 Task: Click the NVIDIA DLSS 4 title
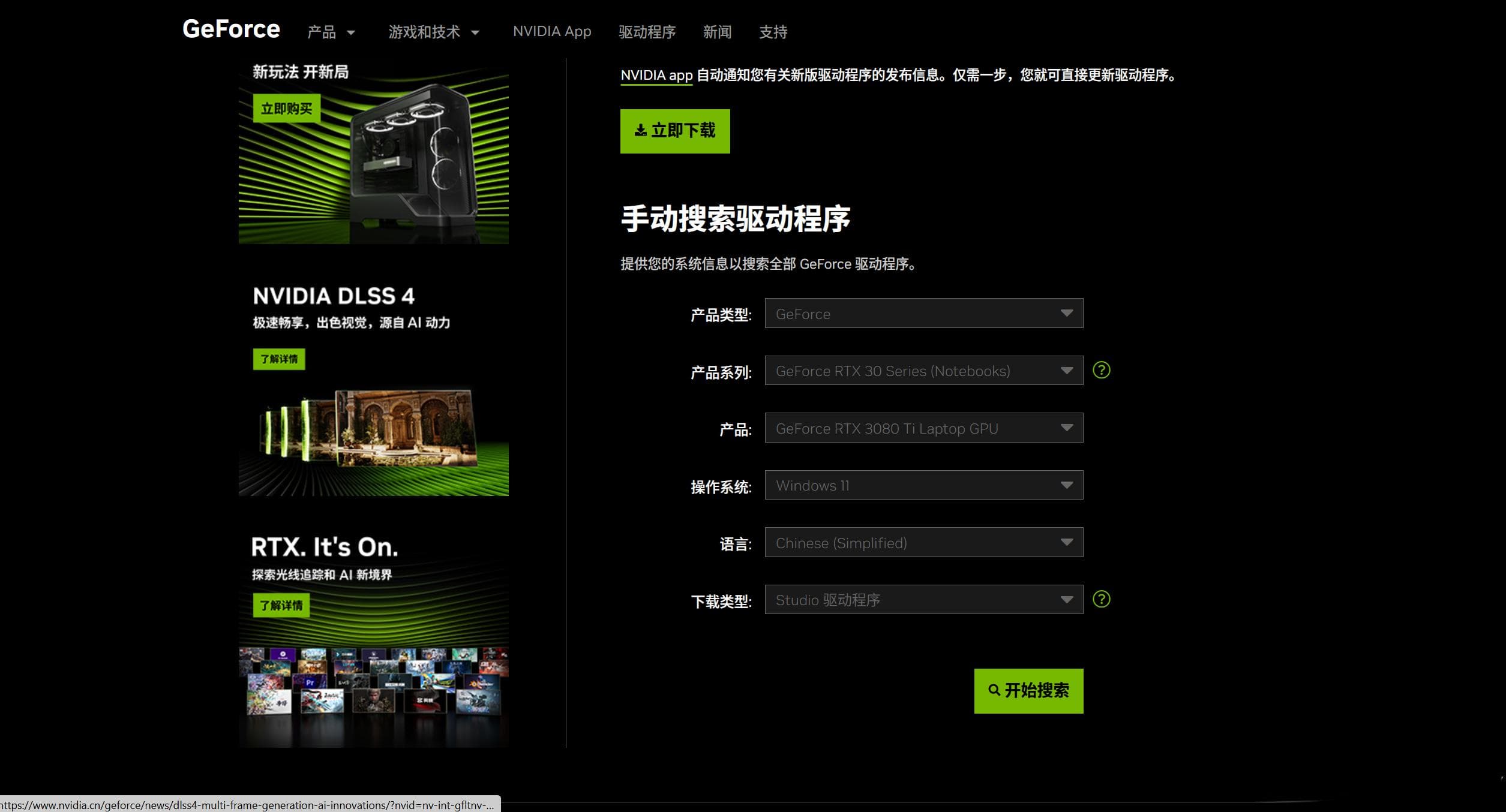334,296
